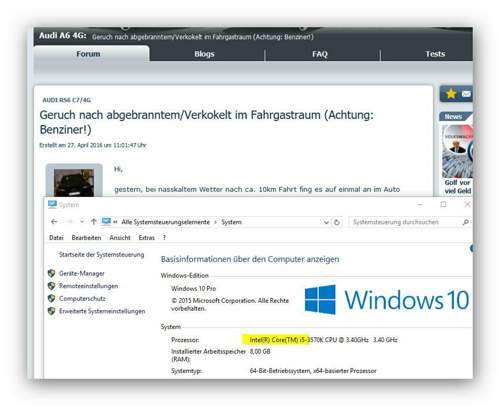Screen dimensions: 500x406
Task: Open the Geräte-Manager link
Action: pos(82,273)
